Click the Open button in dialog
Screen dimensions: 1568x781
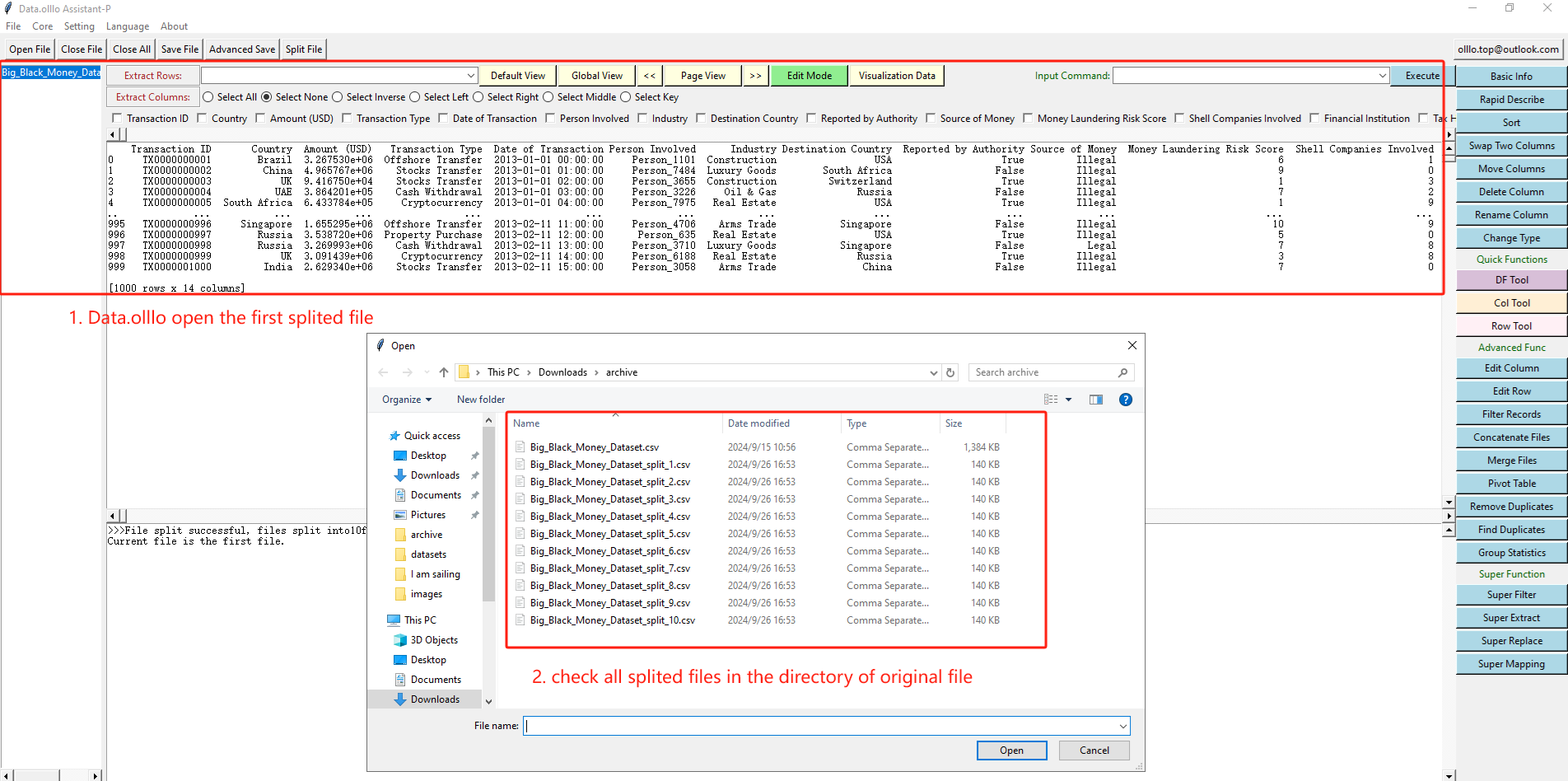point(1011,751)
